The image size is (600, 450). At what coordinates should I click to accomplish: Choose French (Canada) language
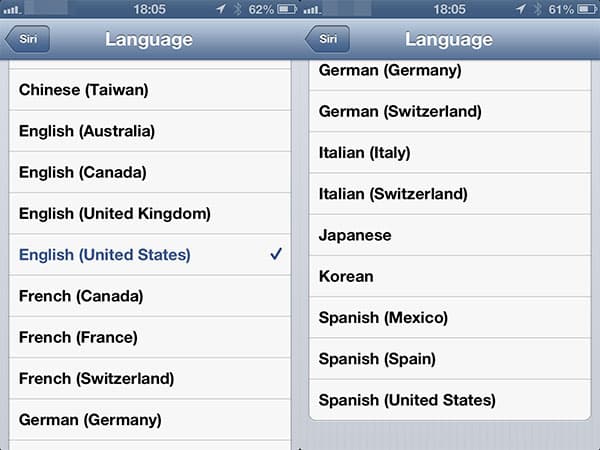[x=150, y=296]
